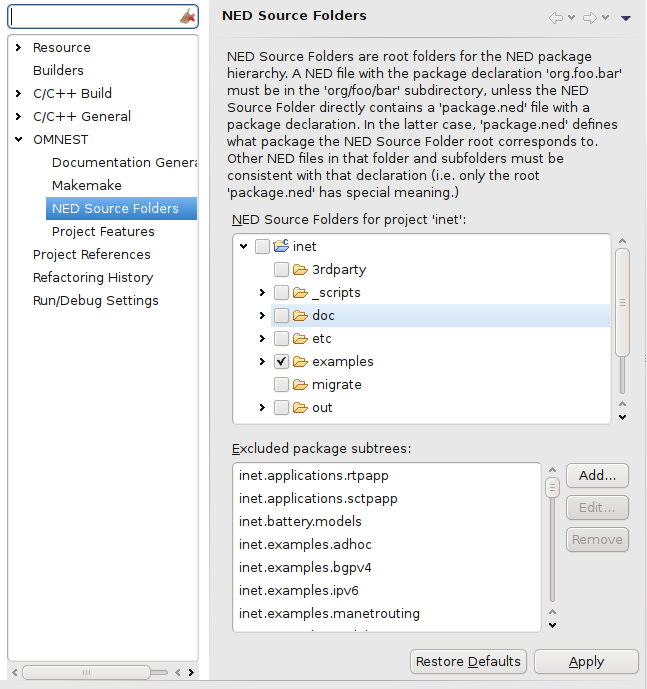This screenshot has width=647, height=689.
Task: Check the inet root folder checkbox
Action: 262,247
